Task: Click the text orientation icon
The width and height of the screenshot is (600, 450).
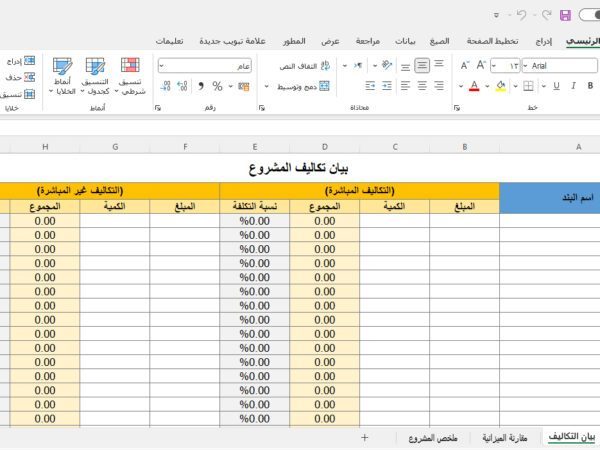Action: pyautogui.click(x=386, y=65)
